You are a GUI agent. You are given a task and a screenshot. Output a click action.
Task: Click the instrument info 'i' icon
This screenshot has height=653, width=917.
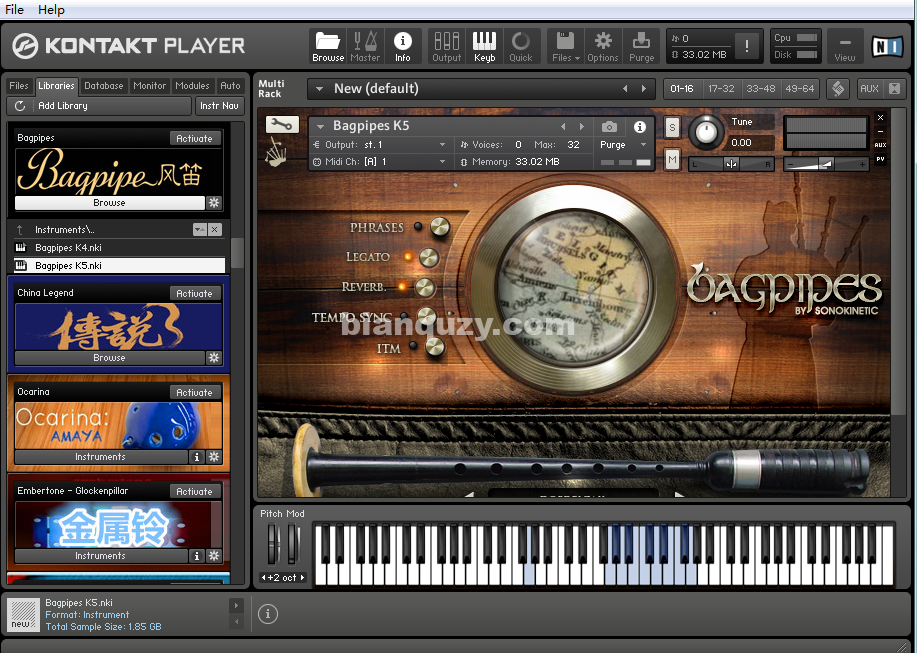pyautogui.click(x=640, y=126)
